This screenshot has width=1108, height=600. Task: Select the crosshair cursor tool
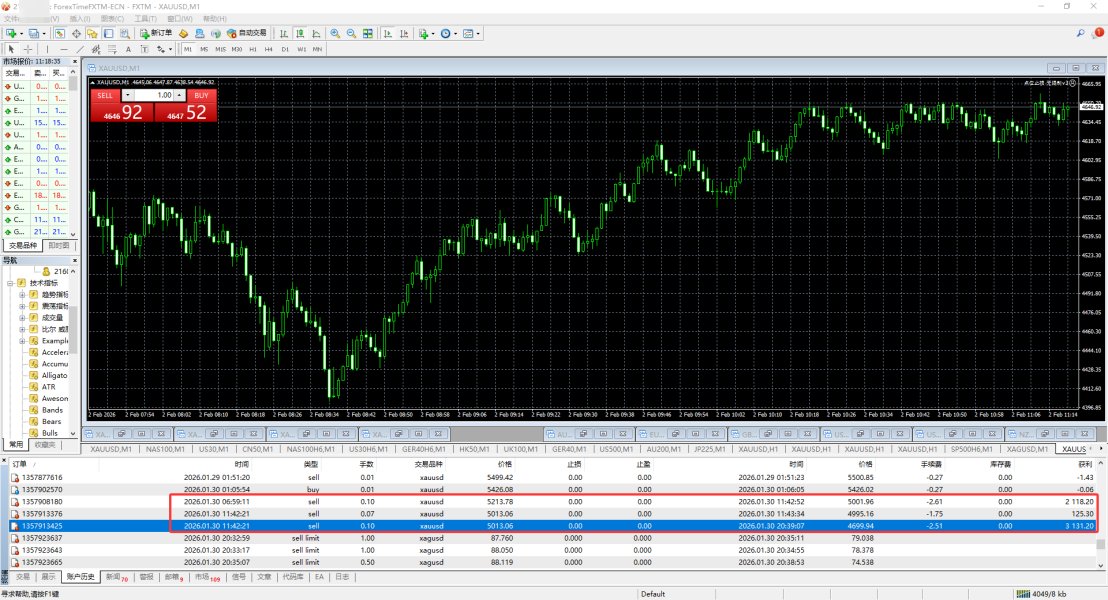click(28, 49)
